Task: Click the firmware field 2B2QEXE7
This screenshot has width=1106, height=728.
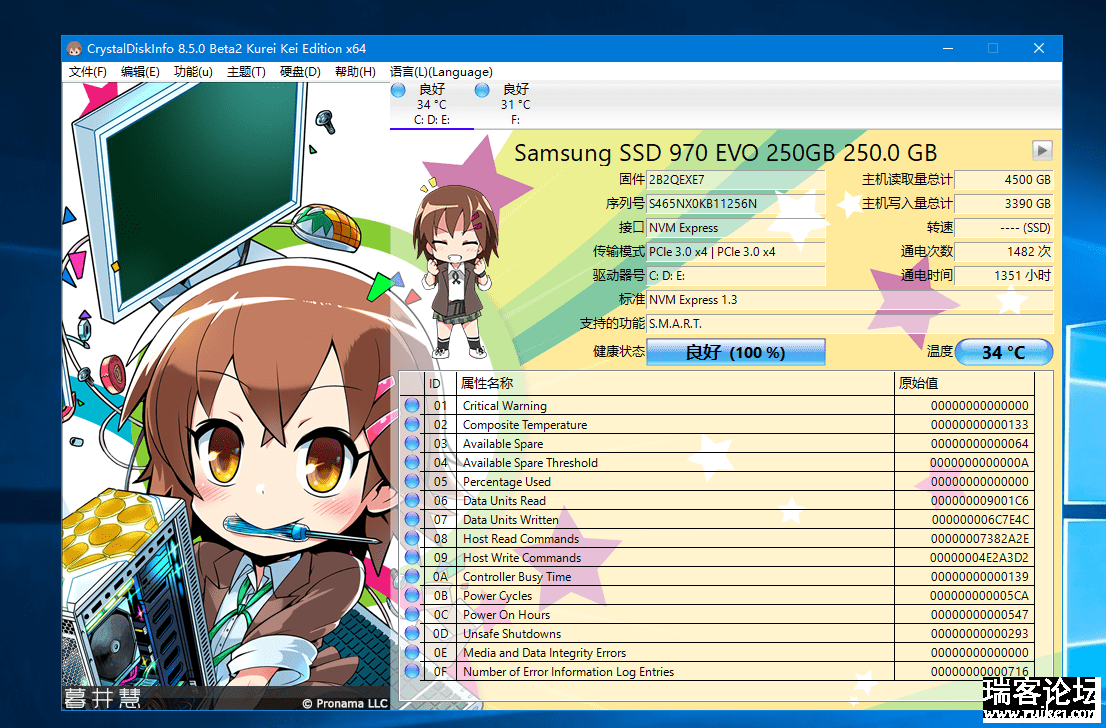Action: [x=736, y=180]
